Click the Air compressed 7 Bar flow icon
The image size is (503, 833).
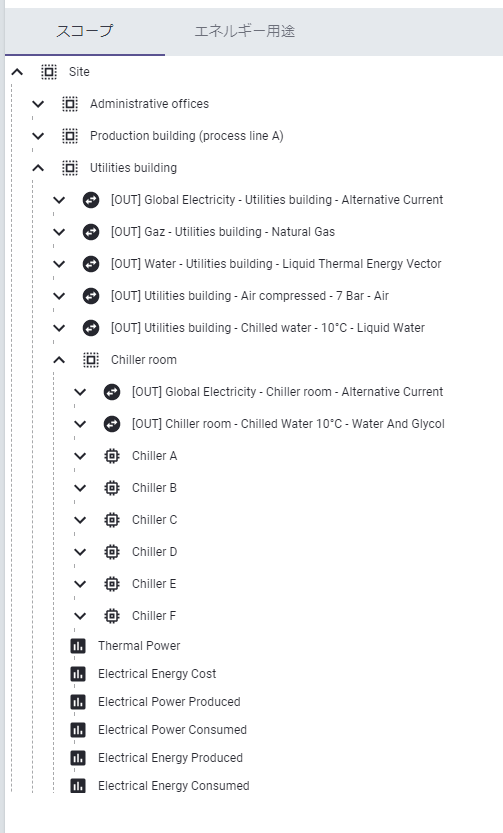[x=91, y=296]
